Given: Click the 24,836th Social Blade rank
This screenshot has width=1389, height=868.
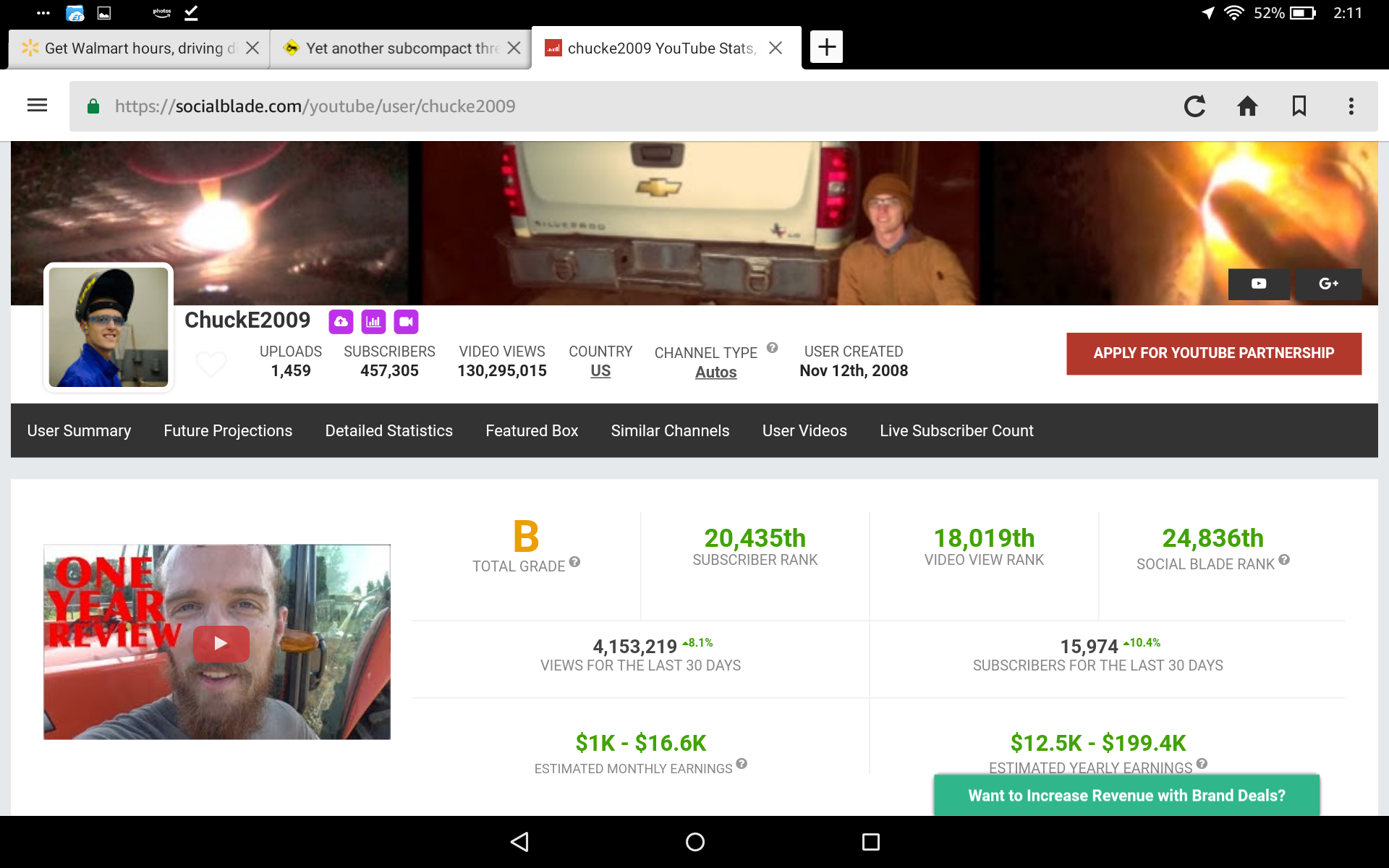Looking at the screenshot, I should pos(1212,538).
